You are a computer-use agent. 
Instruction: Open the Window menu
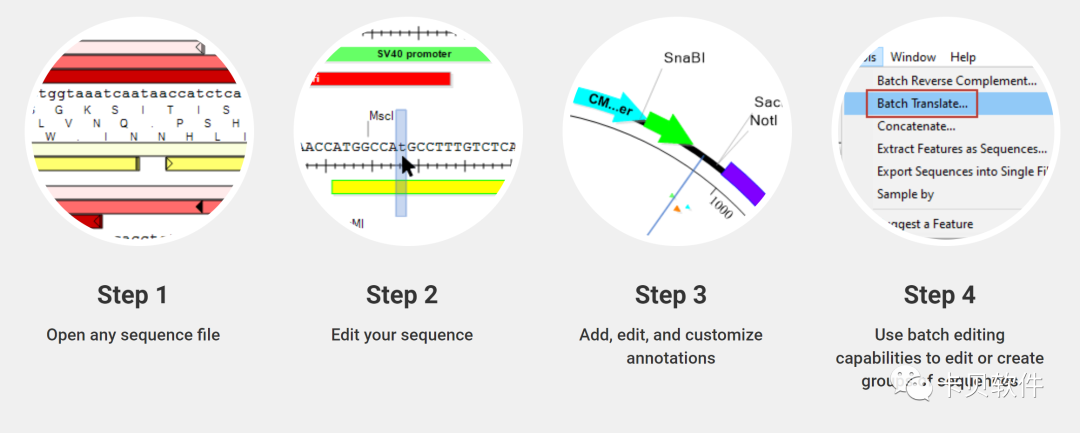coord(913,57)
